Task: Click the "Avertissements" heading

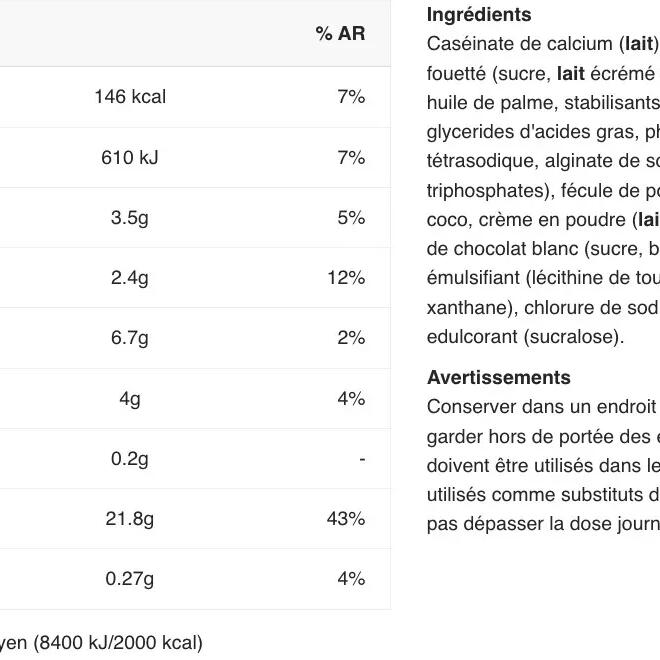Action: pyautogui.click(x=498, y=377)
